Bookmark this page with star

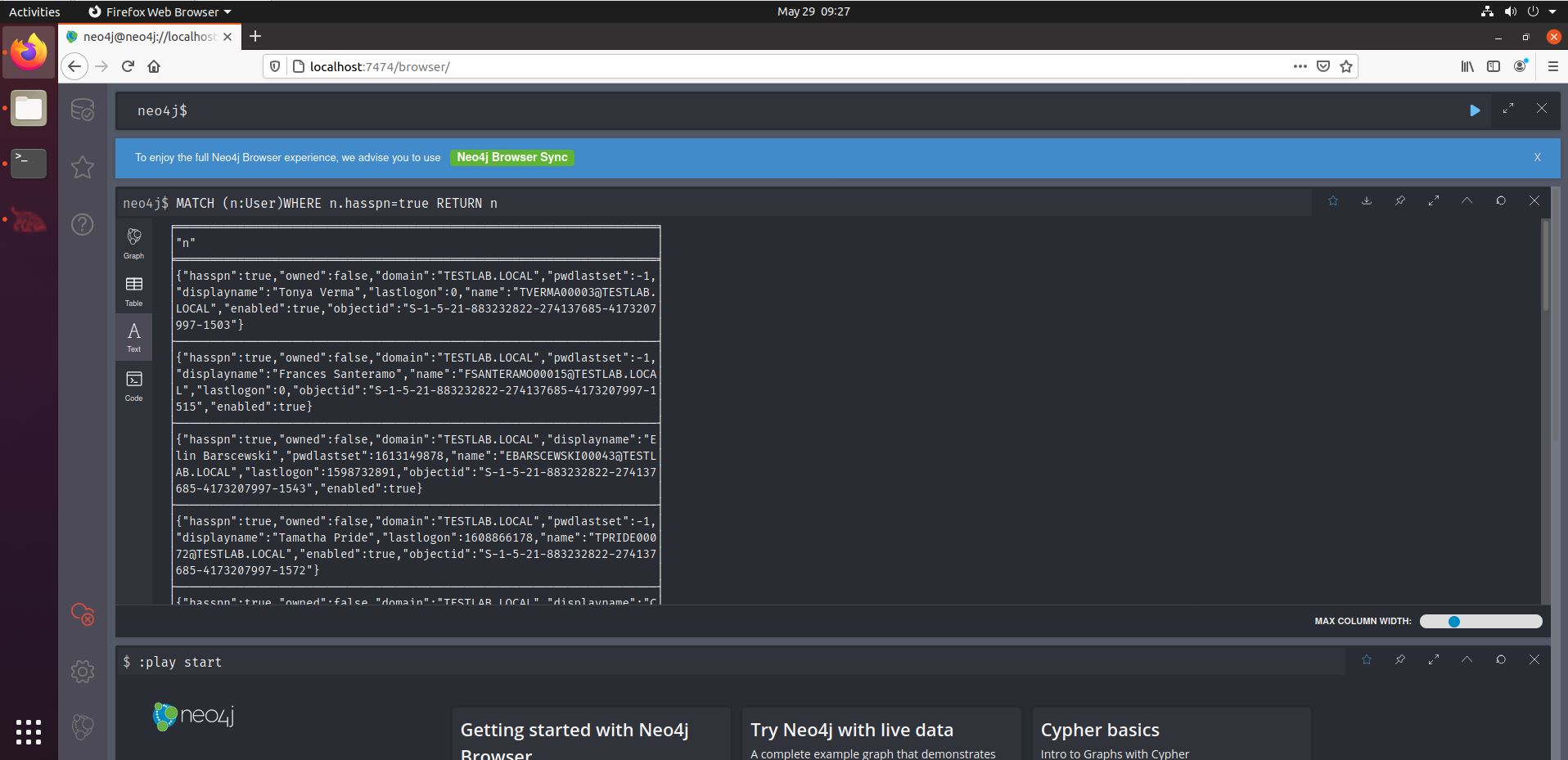click(1346, 66)
